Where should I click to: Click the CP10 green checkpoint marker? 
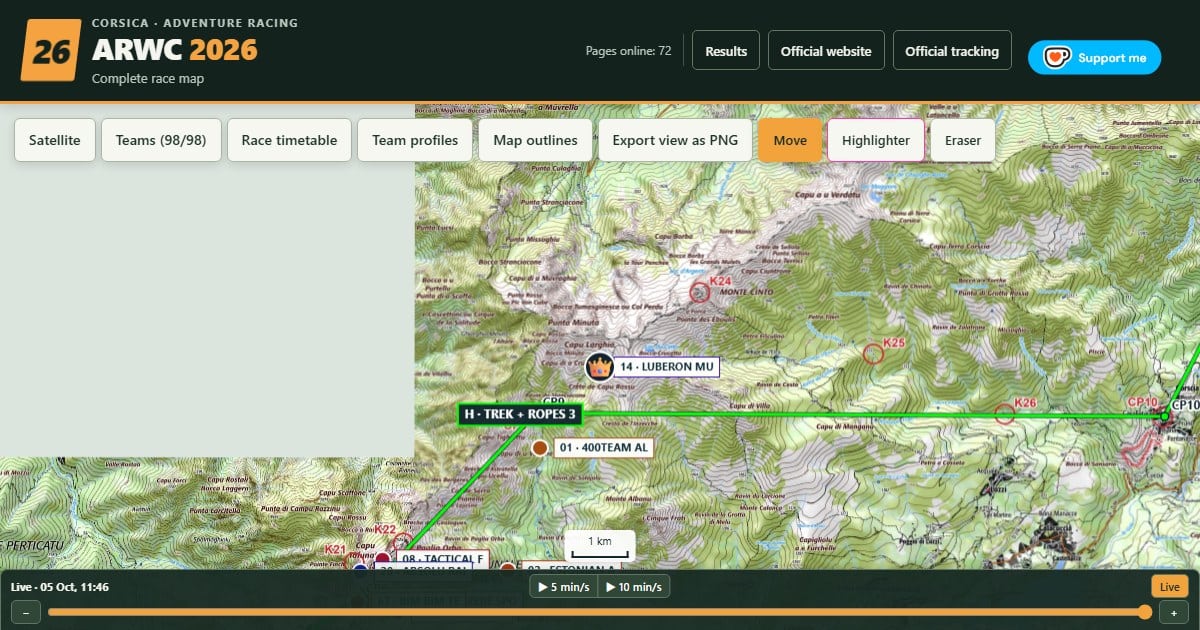click(1164, 416)
